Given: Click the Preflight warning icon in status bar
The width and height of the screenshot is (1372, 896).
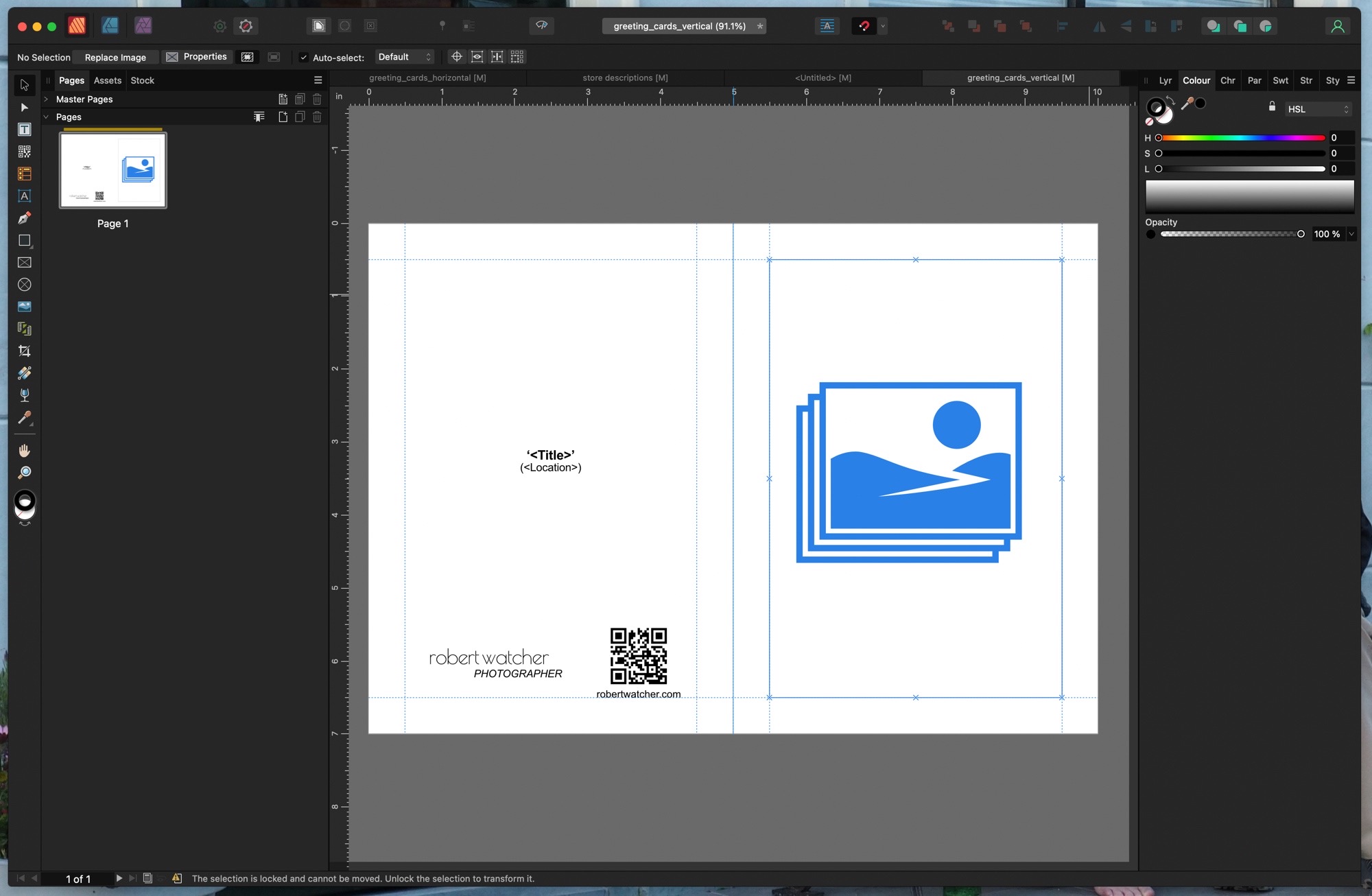Looking at the screenshot, I should [x=177, y=878].
